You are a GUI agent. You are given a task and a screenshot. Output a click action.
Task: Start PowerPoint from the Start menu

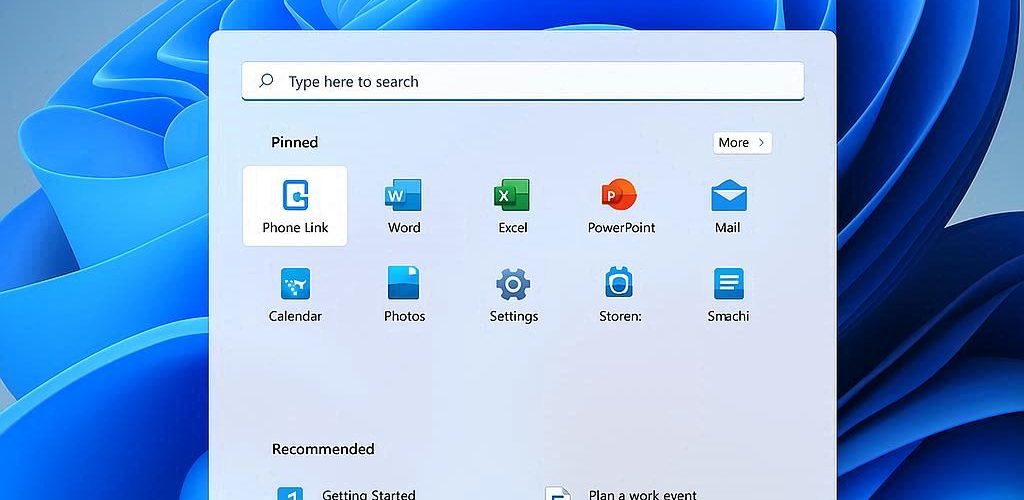point(621,206)
